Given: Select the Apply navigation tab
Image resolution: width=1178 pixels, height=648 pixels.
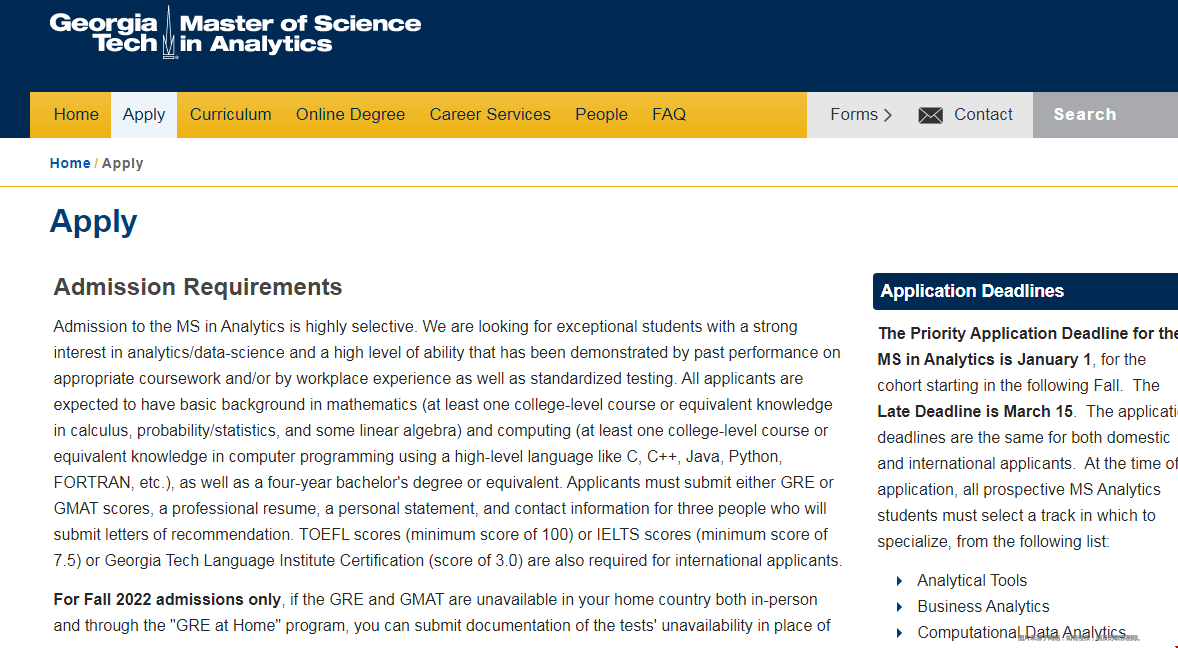Looking at the screenshot, I should coord(143,115).
